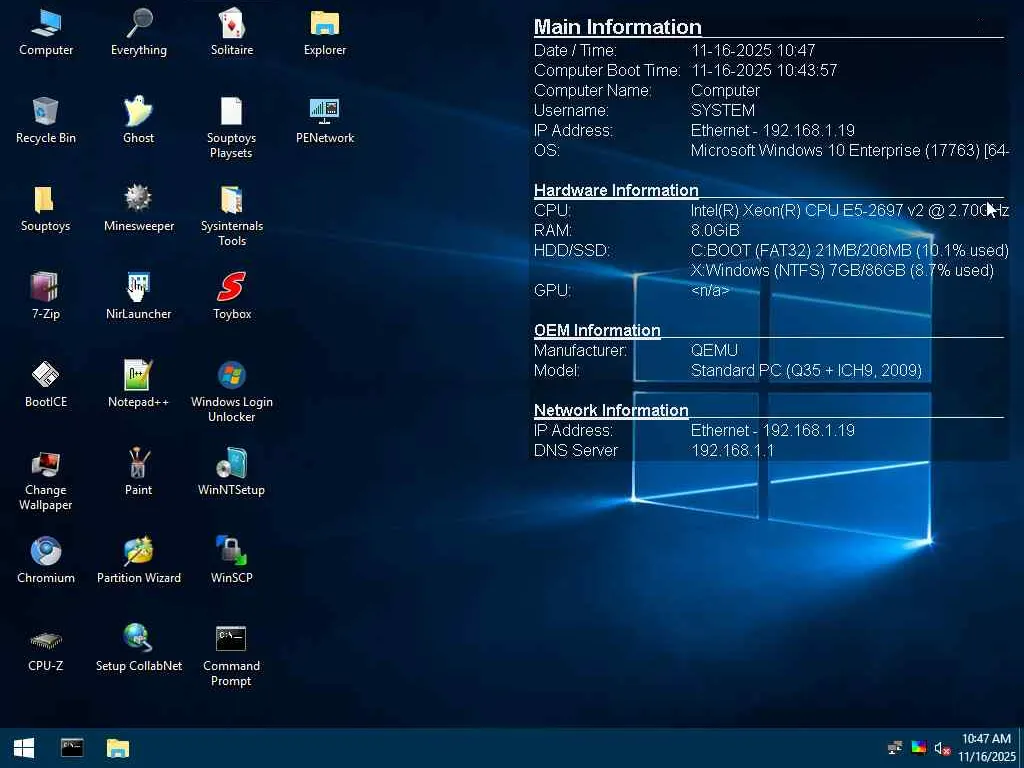
Task: Open the Toybox shortcut
Action: pyautogui.click(x=232, y=296)
